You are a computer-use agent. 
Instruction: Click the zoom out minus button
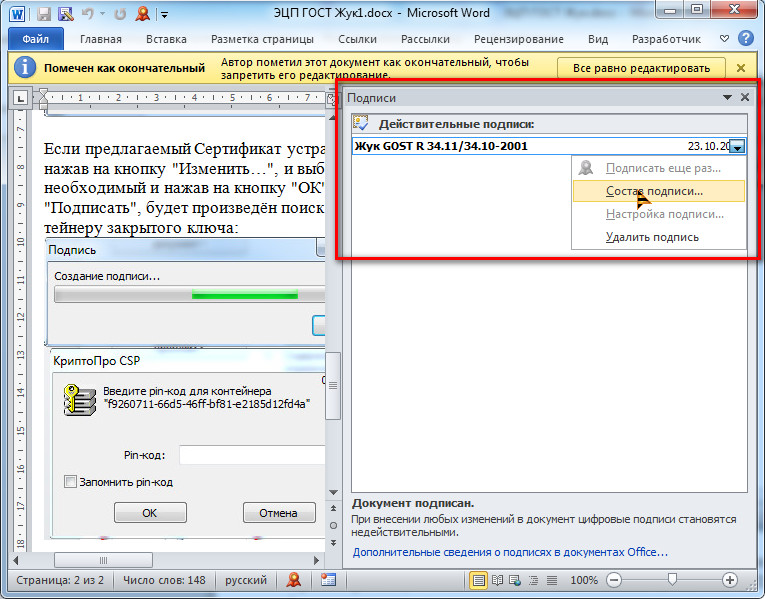614,580
